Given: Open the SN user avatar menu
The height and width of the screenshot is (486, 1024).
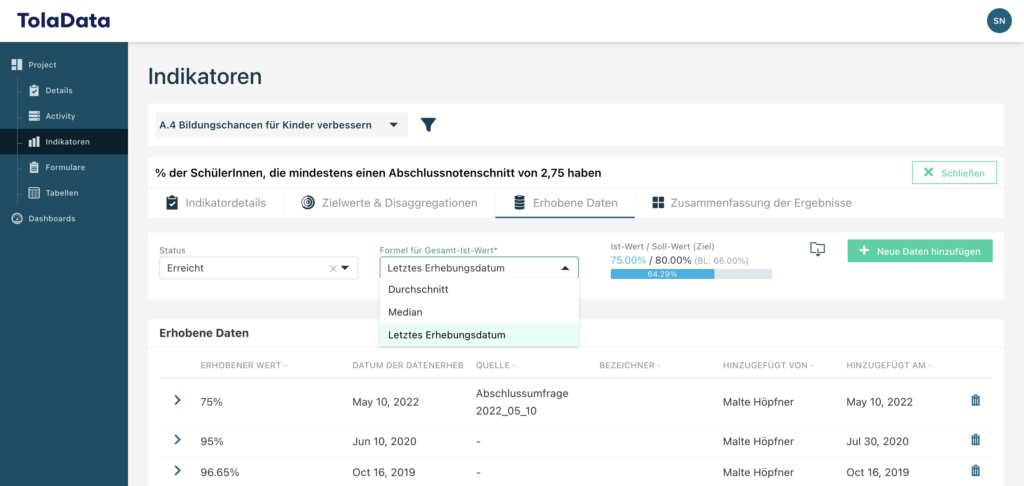Looking at the screenshot, I should [x=999, y=21].
